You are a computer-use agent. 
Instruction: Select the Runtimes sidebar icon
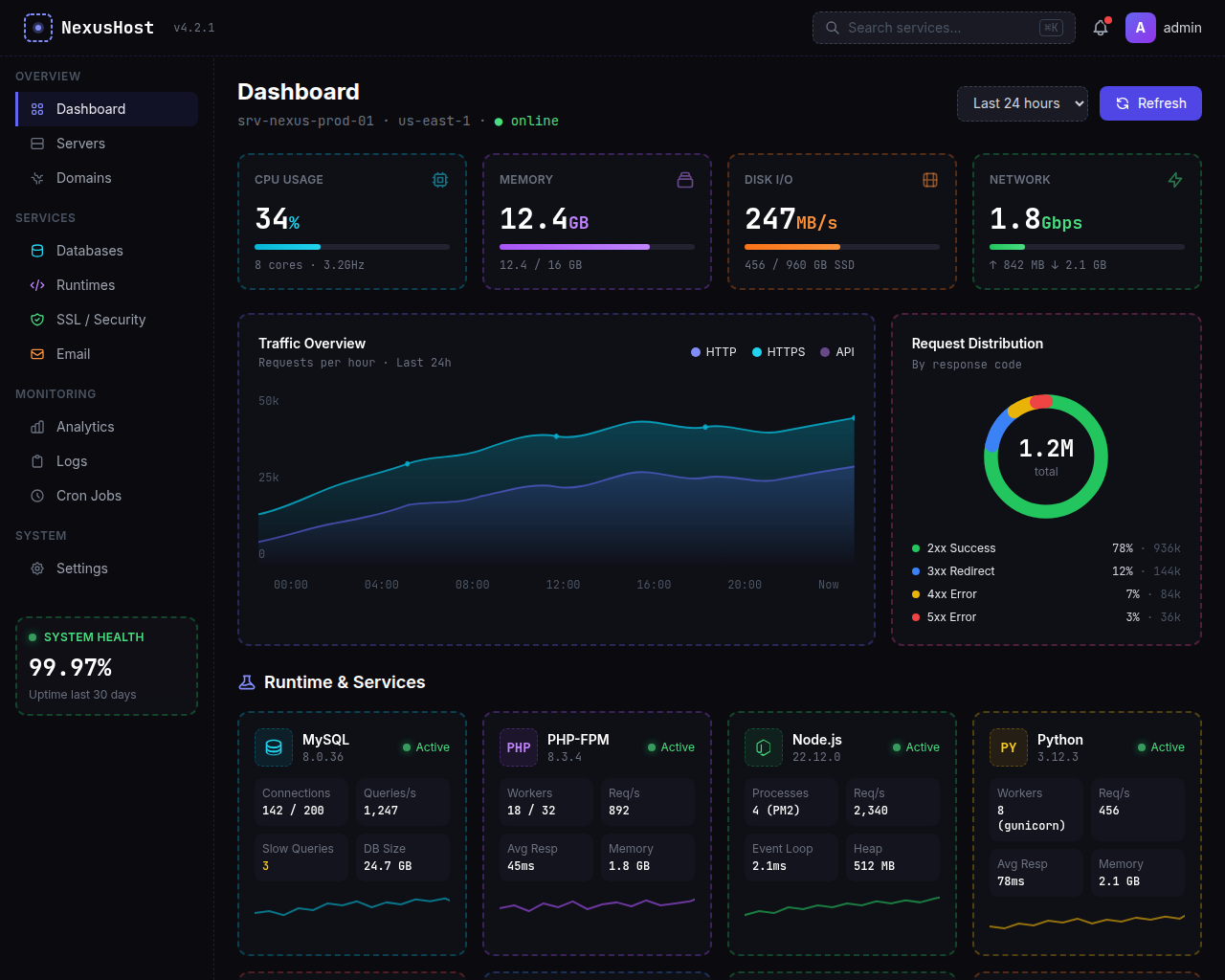coord(36,284)
